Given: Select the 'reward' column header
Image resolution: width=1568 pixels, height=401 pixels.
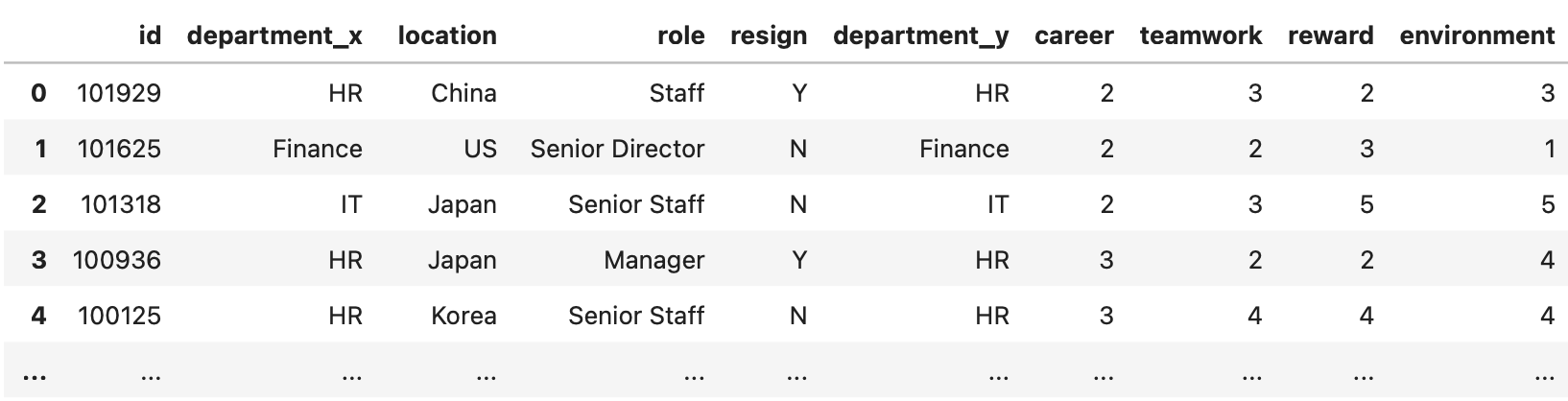Looking at the screenshot, I should pos(1330,36).
